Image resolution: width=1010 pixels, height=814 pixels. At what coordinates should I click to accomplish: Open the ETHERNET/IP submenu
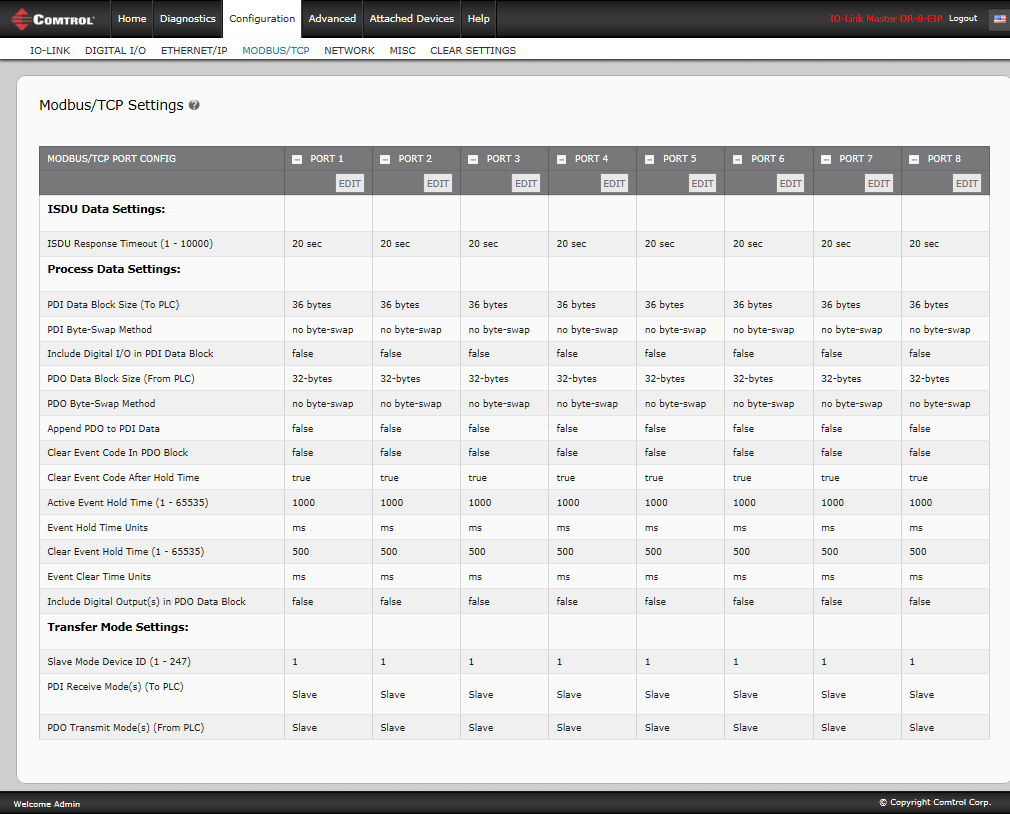point(194,50)
